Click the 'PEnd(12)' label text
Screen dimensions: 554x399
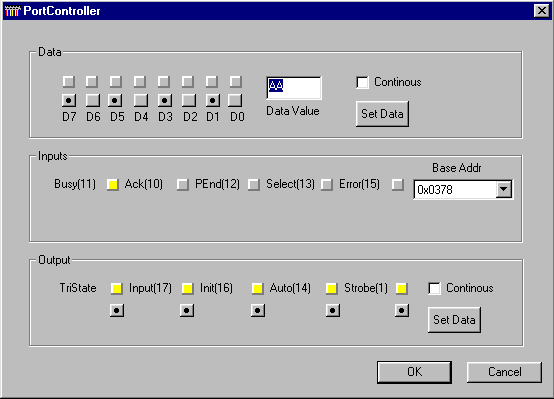click(217, 184)
